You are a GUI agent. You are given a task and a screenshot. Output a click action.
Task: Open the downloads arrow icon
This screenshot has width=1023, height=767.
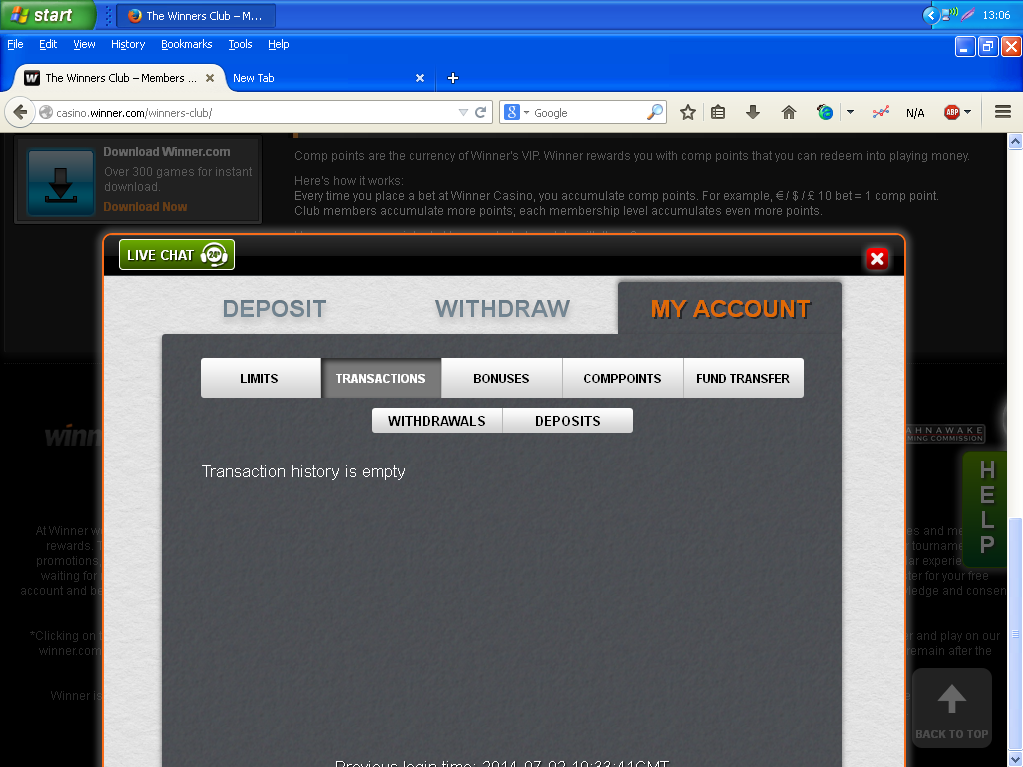click(753, 113)
